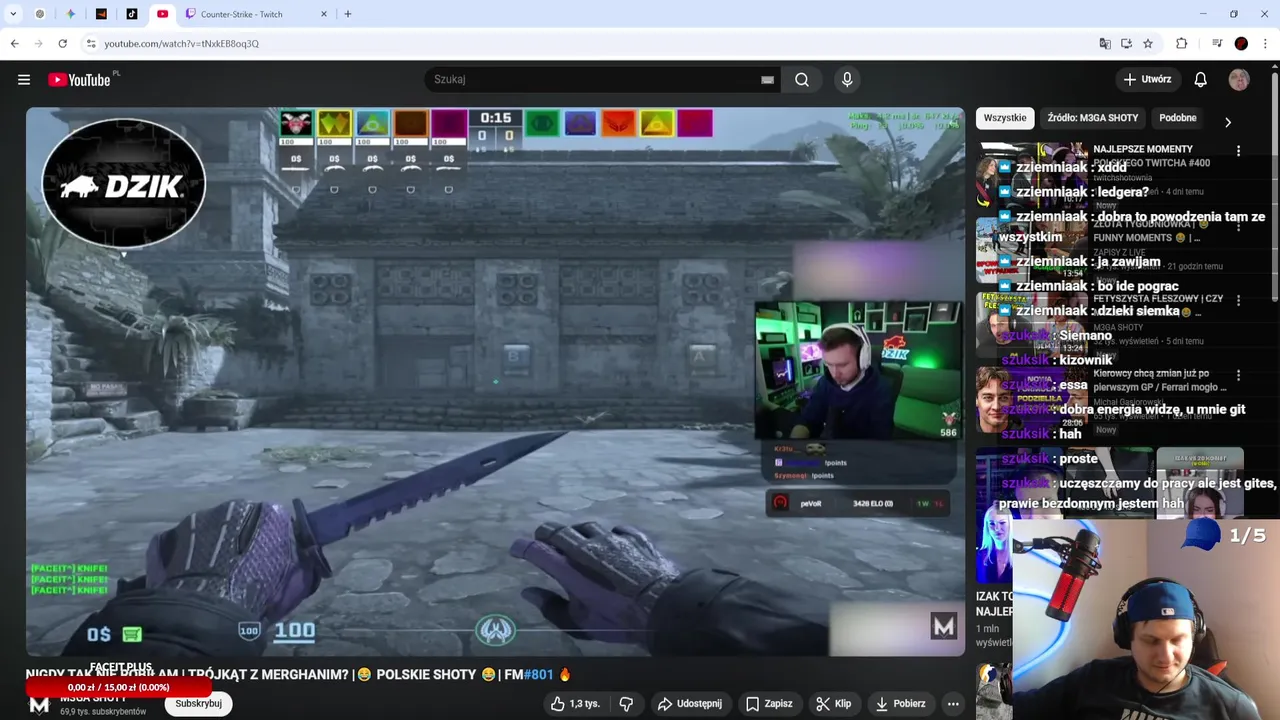Download the video with Pobierz
Viewport: 1280px width, 720px height.
(899, 704)
